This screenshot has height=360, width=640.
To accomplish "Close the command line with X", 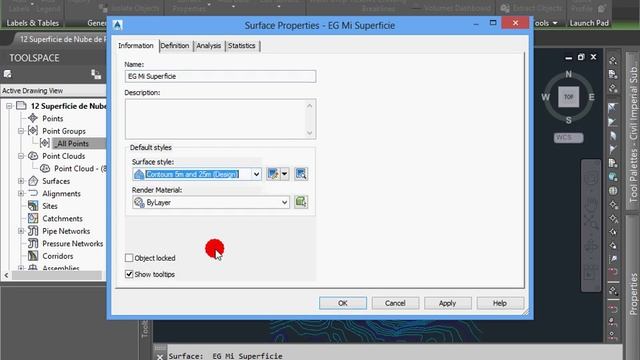I will [160, 357].
